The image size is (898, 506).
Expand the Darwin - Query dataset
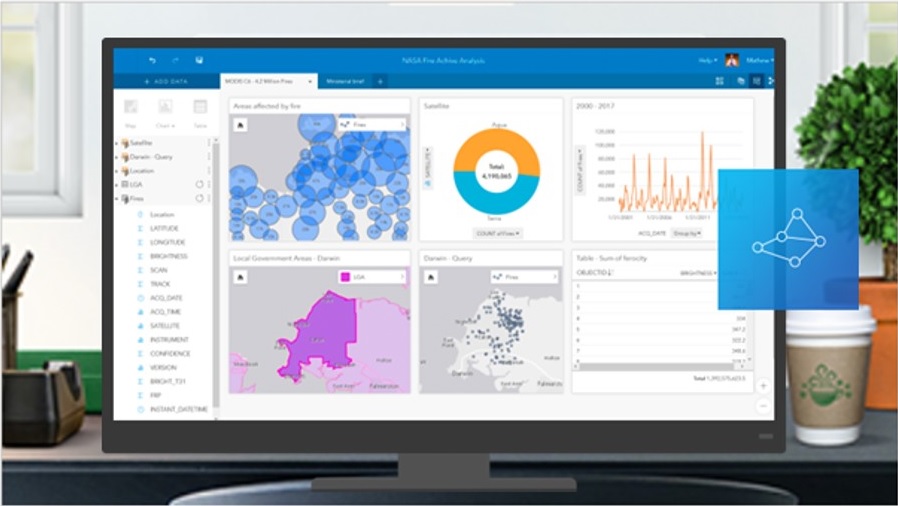[x=117, y=157]
